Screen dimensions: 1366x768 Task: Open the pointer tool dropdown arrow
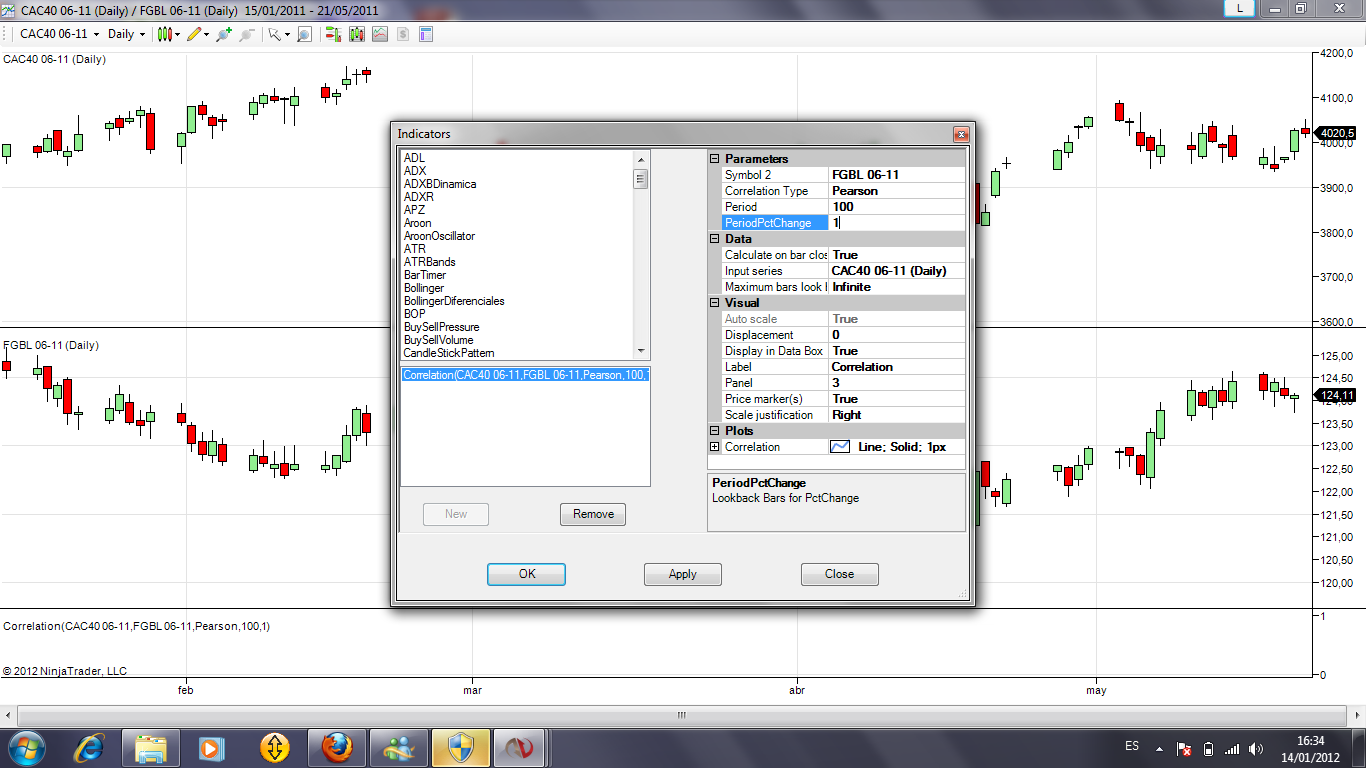[287, 34]
